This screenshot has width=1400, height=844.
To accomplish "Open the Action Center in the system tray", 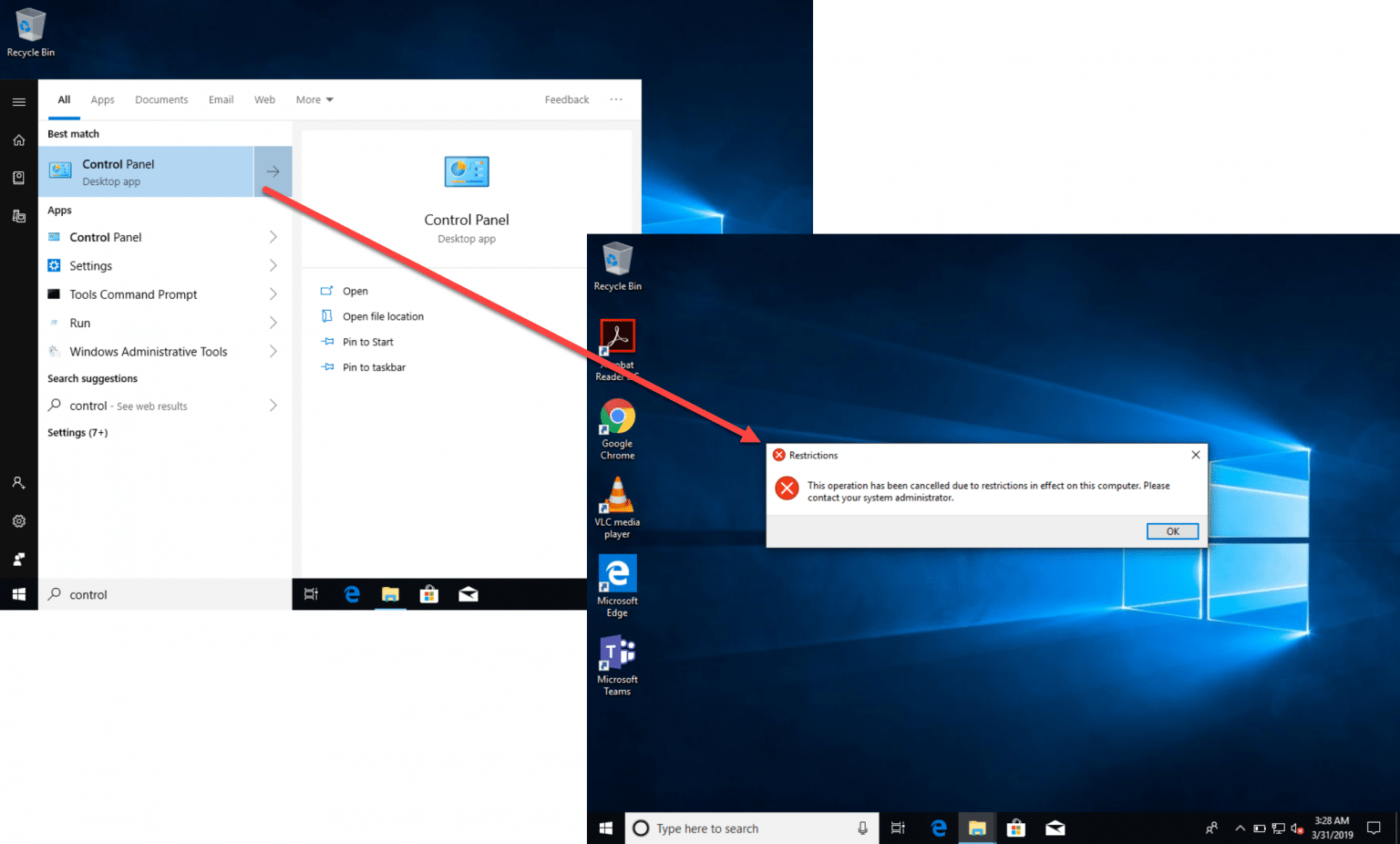I will click(x=1374, y=828).
